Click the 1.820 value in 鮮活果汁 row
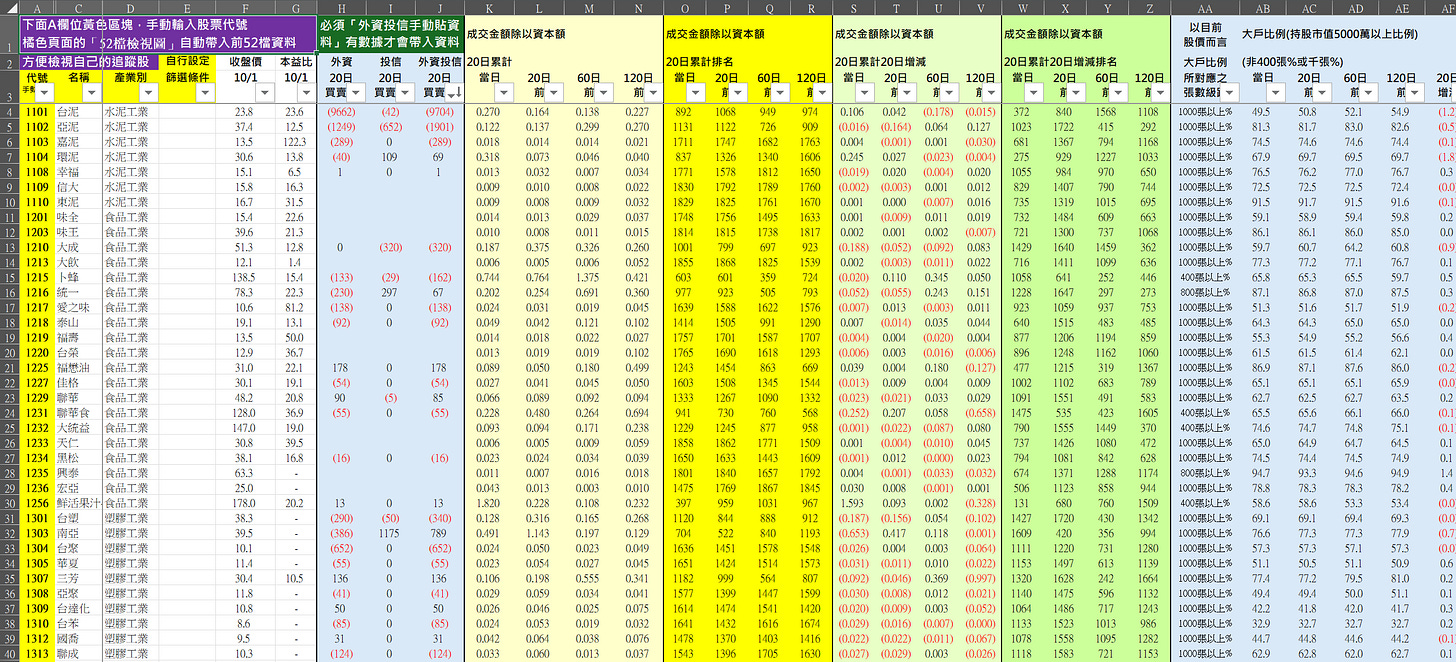This screenshot has width=1456, height=662. click(489, 503)
